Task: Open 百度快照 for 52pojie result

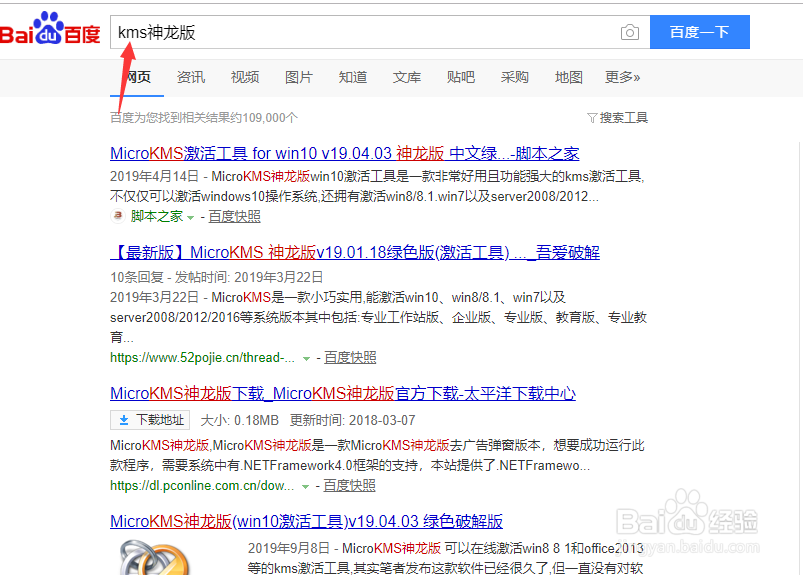Action: (x=350, y=357)
